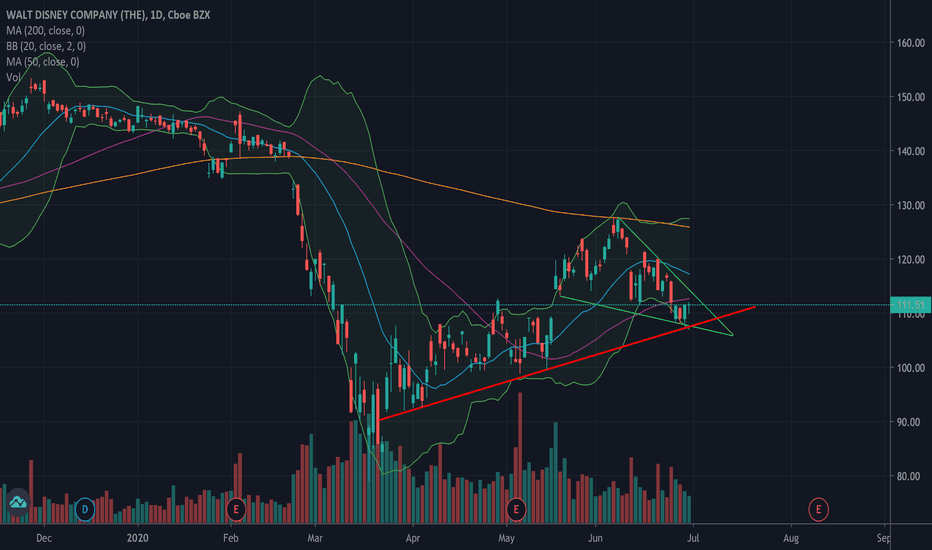Click the 120.00 price axis label

click(x=911, y=259)
